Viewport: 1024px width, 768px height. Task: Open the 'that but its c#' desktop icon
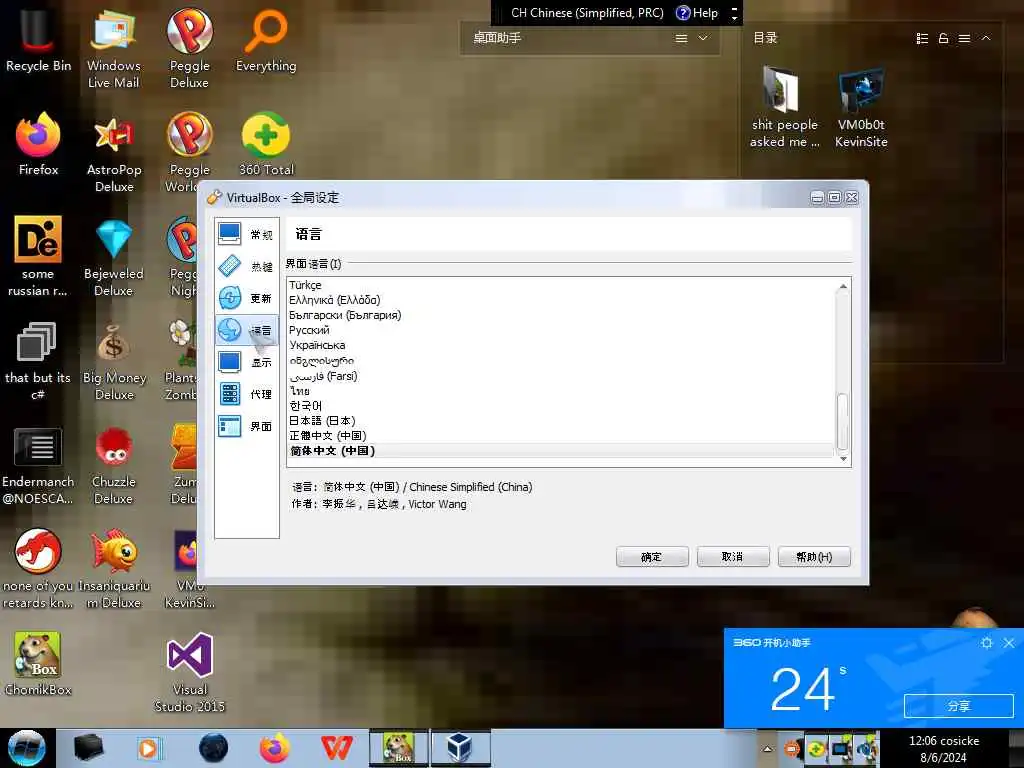click(38, 361)
